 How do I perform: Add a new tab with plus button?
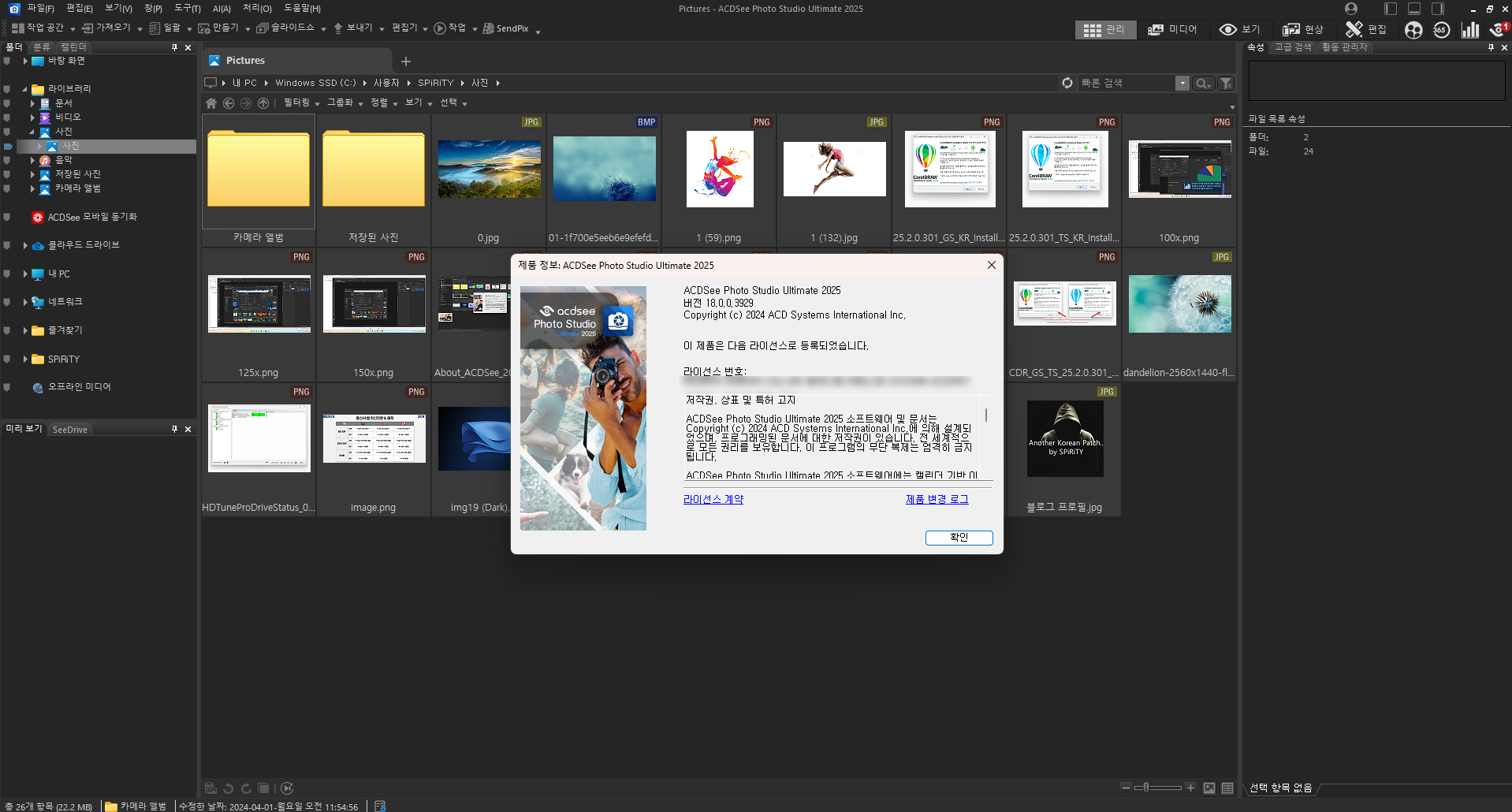(406, 61)
